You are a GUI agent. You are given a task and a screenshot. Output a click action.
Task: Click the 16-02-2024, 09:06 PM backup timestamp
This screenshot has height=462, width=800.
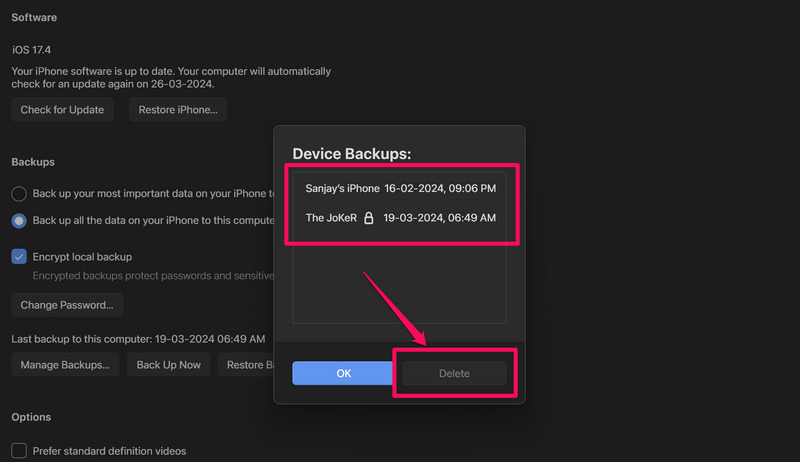440,188
